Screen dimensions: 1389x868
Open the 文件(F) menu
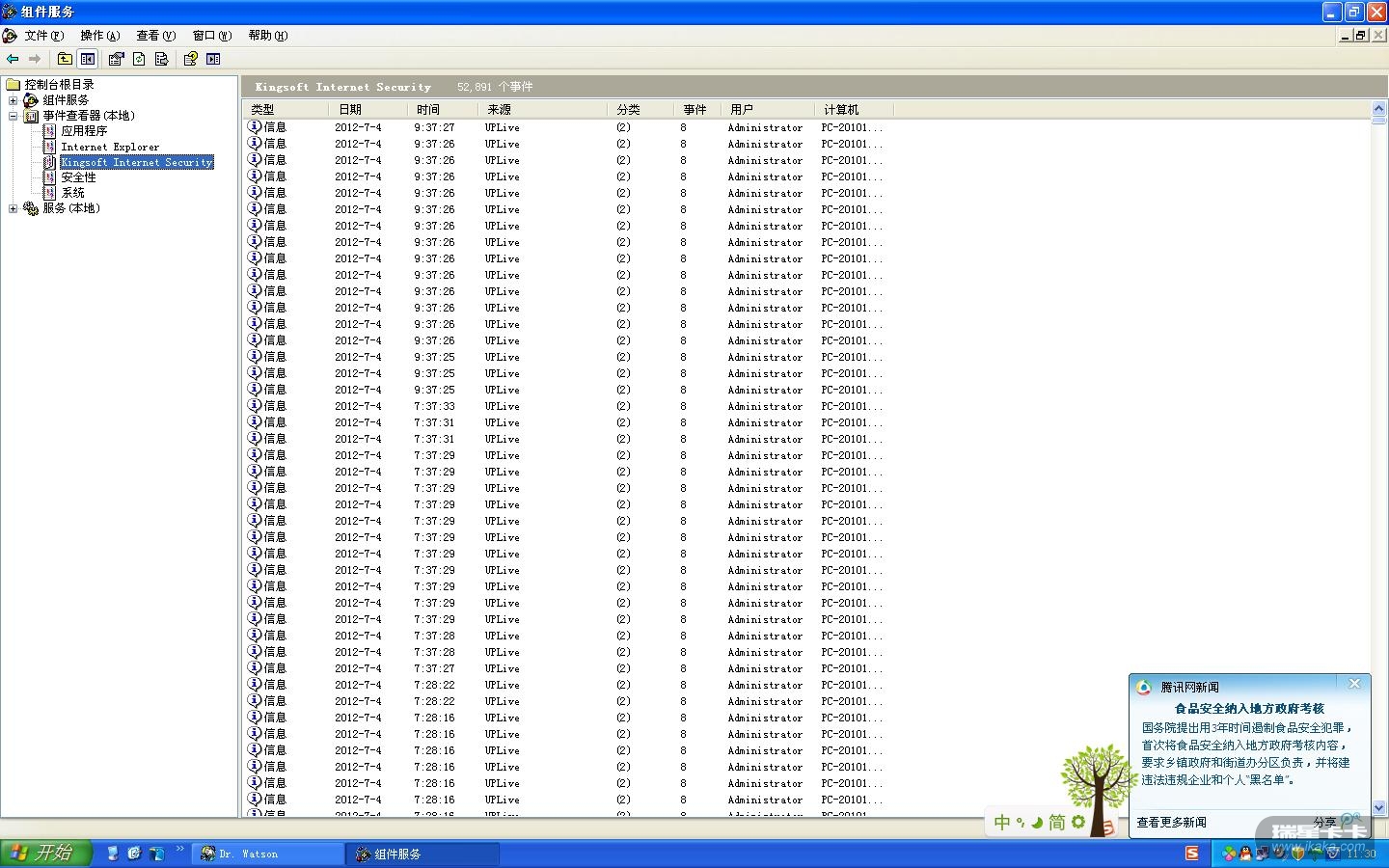(x=44, y=36)
